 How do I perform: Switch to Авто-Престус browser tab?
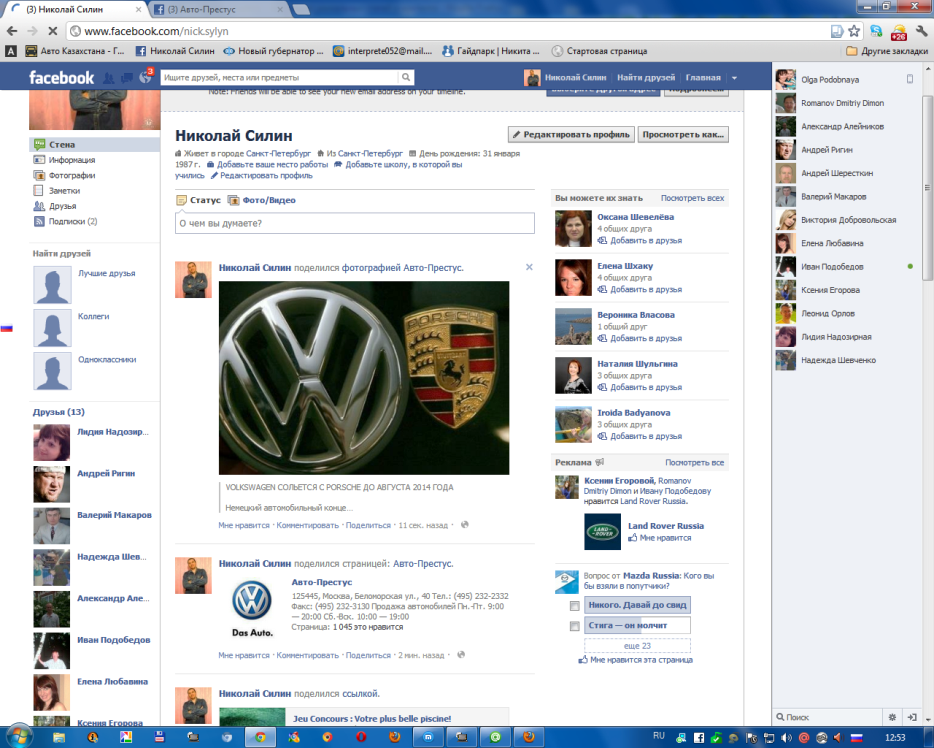tap(217, 10)
